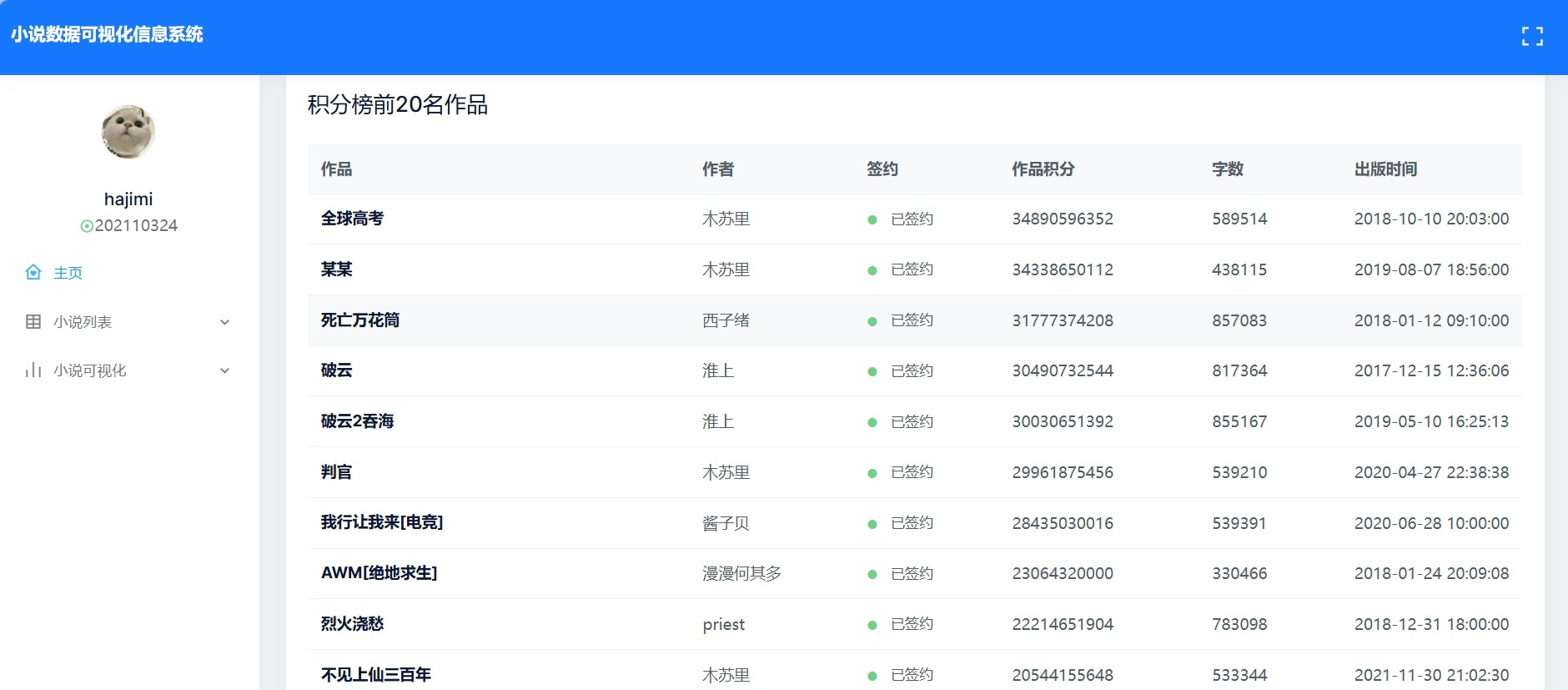Toggle fullscreen mode icon
The width and height of the screenshot is (1568, 690).
1532,36
